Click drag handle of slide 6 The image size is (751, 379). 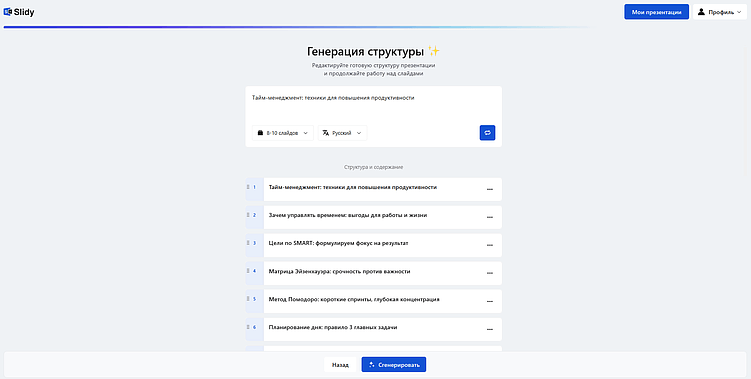pyautogui.click(x=248, y=327)
